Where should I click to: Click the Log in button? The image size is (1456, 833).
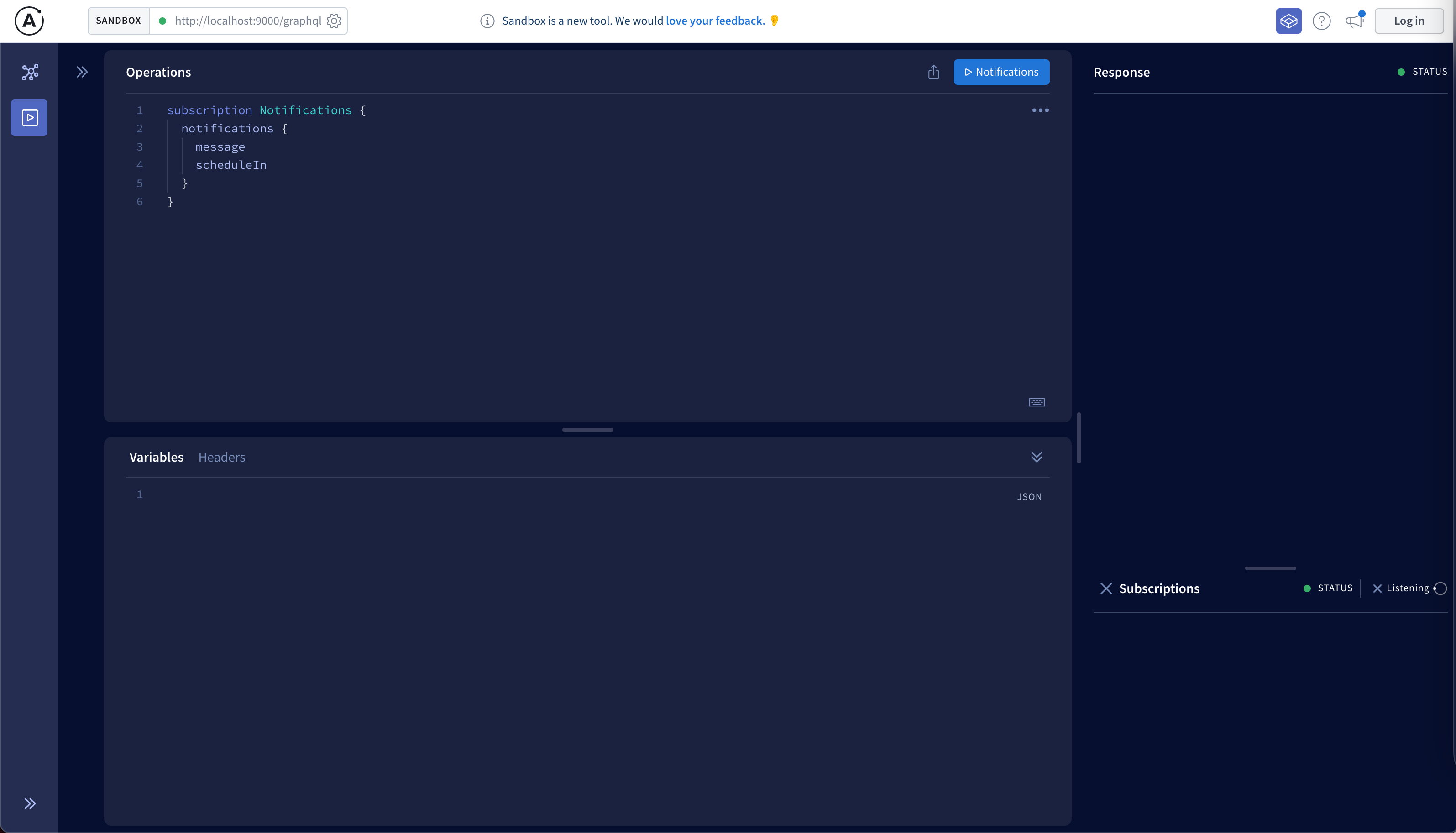pyautogui.click(x=1409, y=21)
